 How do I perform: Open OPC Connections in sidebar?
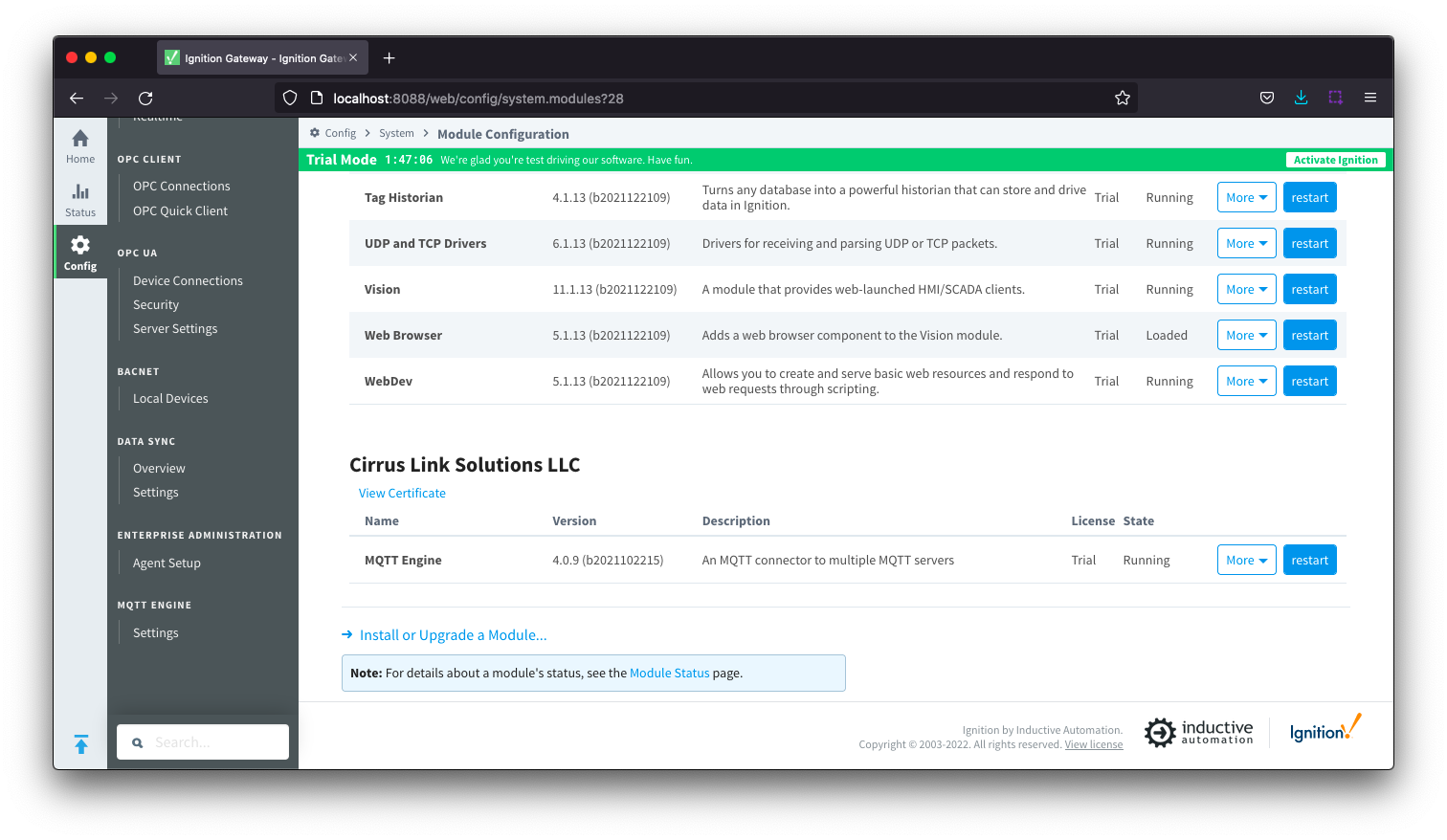coord(181,187)
